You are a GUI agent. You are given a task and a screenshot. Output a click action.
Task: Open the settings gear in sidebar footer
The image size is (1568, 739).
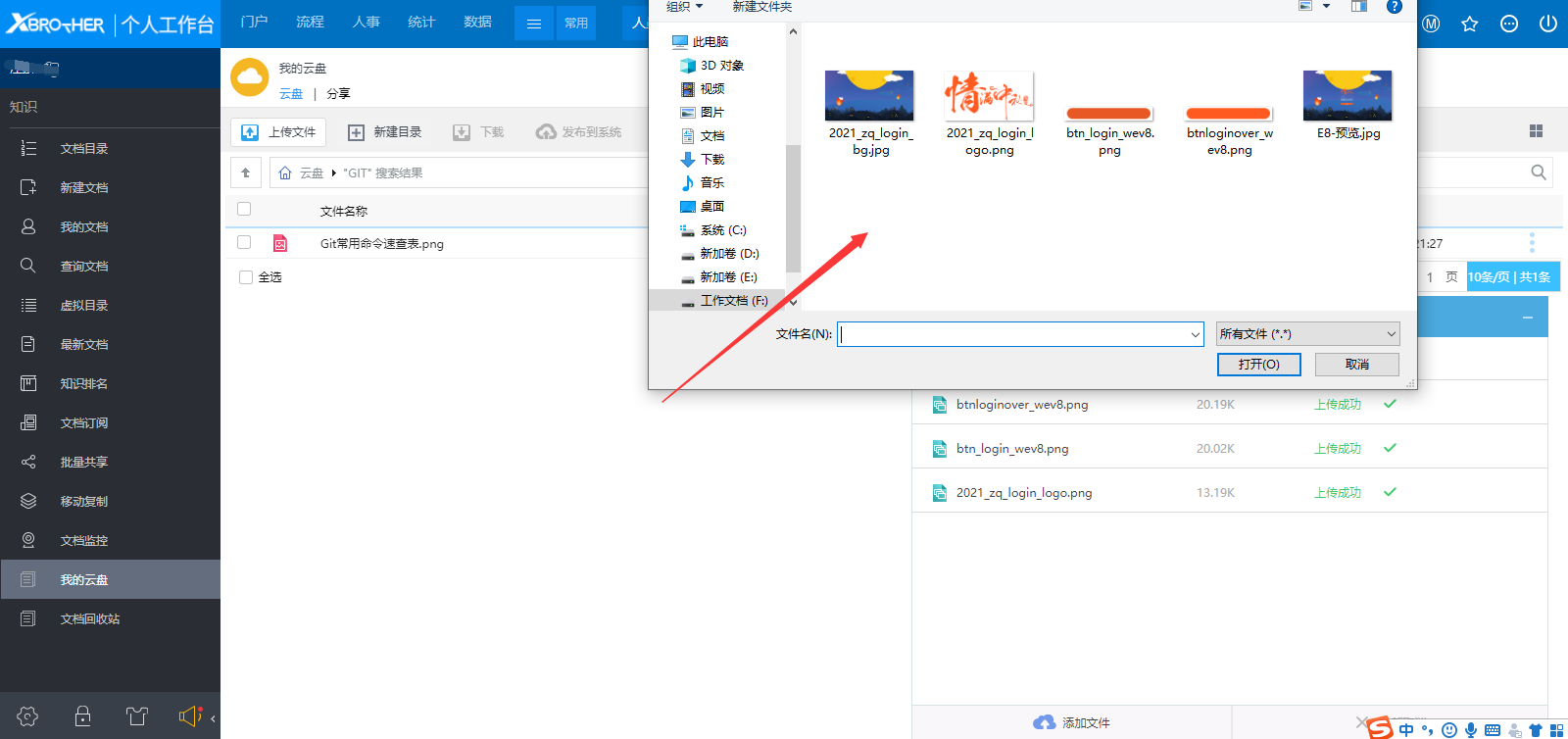(x=27, y=716)
